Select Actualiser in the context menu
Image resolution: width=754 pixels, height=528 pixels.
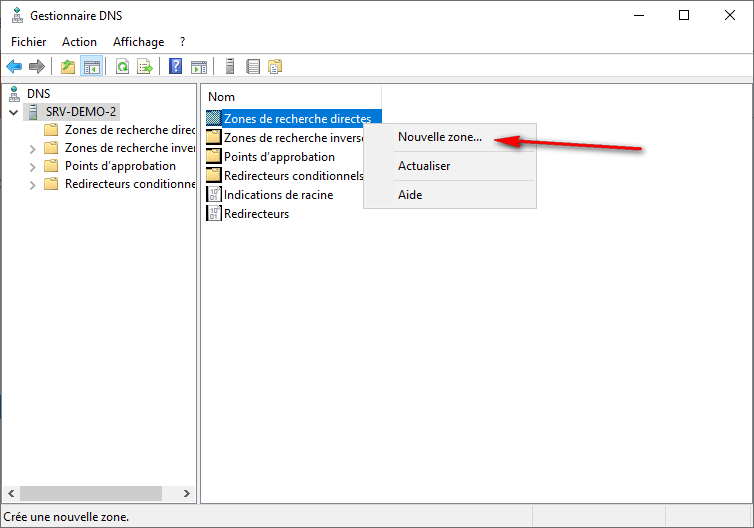(424, 166)
